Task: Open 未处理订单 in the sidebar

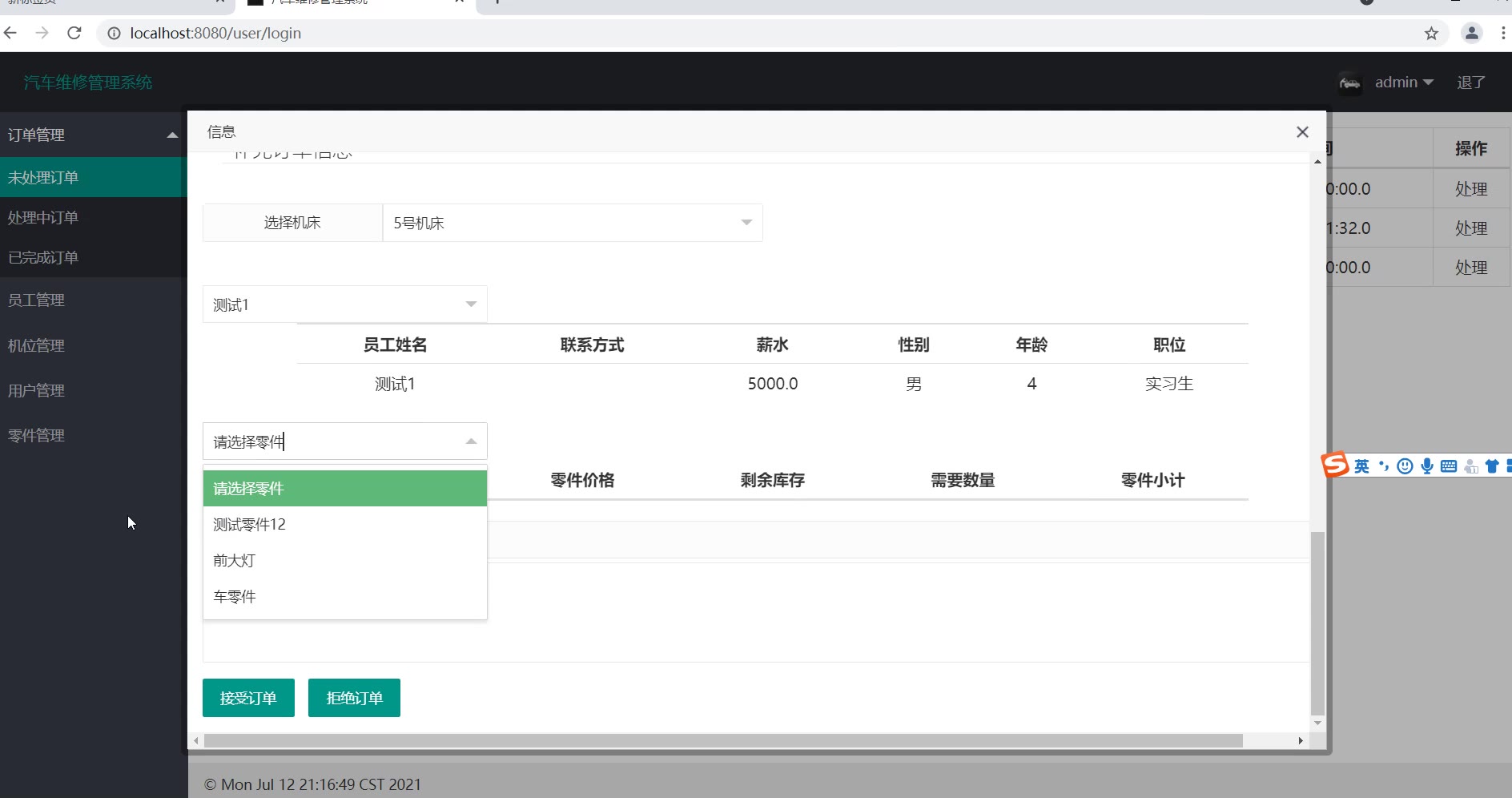Action: [93, 177]
